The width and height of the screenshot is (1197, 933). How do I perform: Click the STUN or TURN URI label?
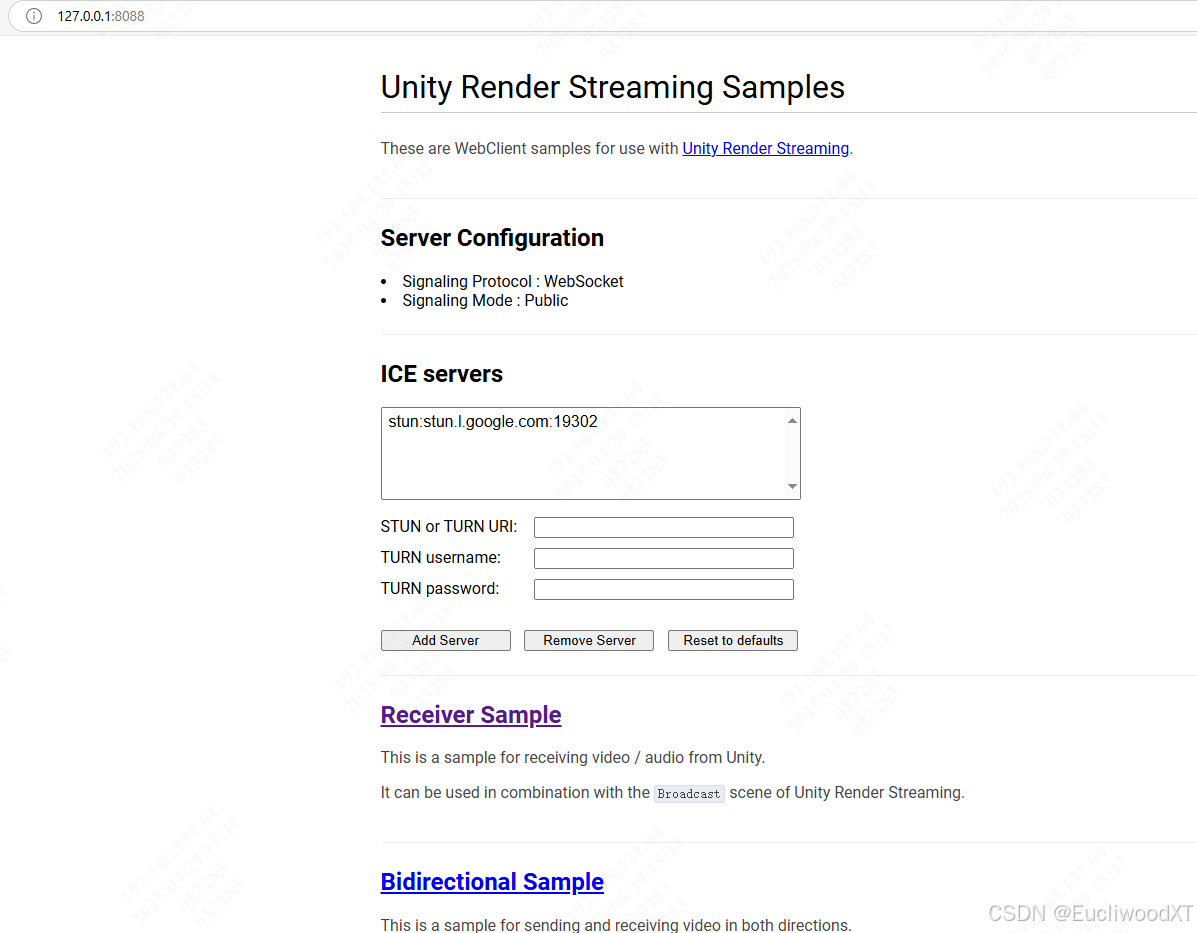(x=449, y=527)
